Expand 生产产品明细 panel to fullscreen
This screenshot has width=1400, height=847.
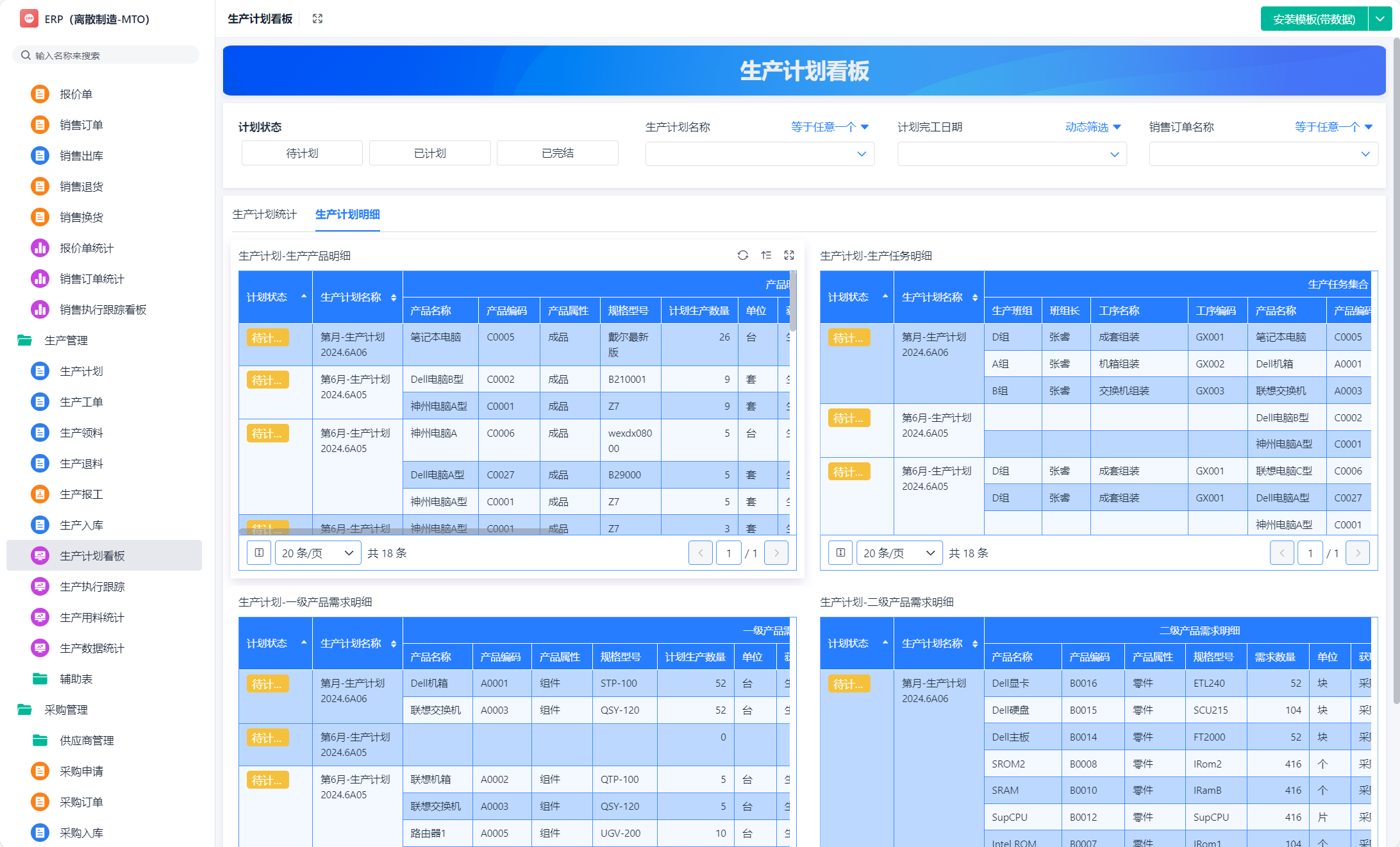pyautogui.click(x=789, y=255)
